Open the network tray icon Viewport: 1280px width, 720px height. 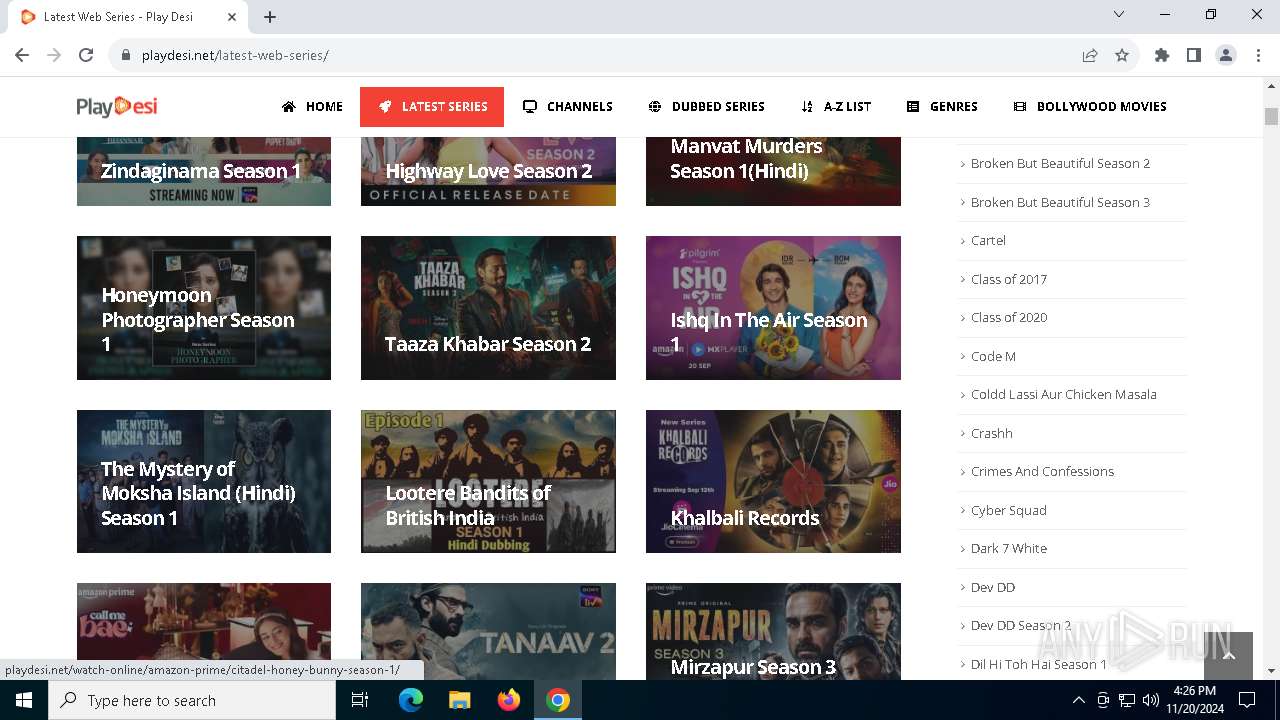1127,700
